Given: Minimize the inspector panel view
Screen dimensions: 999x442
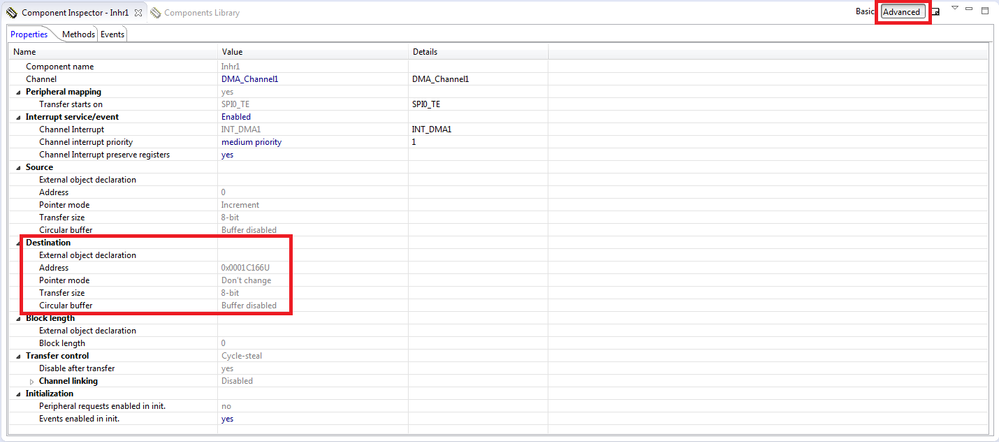Looking at the screenshot, I should point(969,8).
